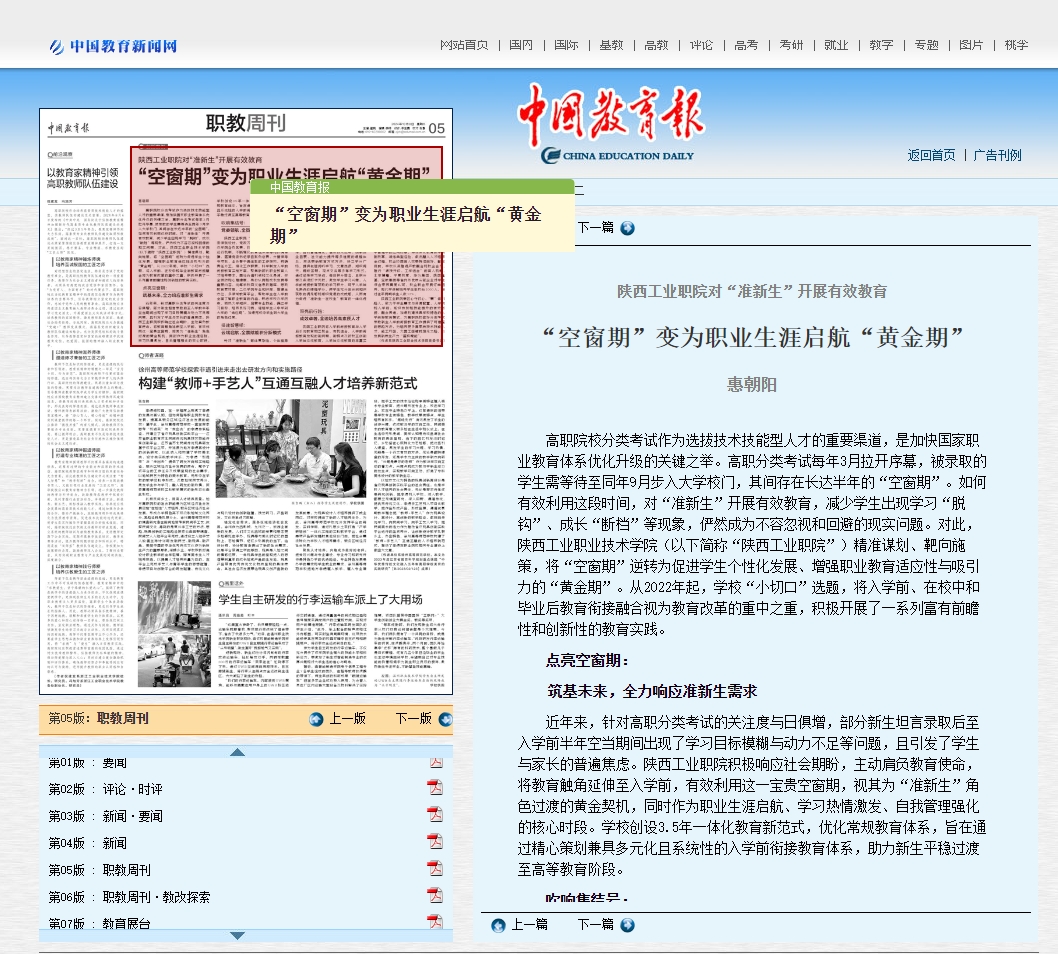The image size is (1058, 954).
Task: Click the 上一篇 arrow icon below the article
Action: tap(498, 925)
